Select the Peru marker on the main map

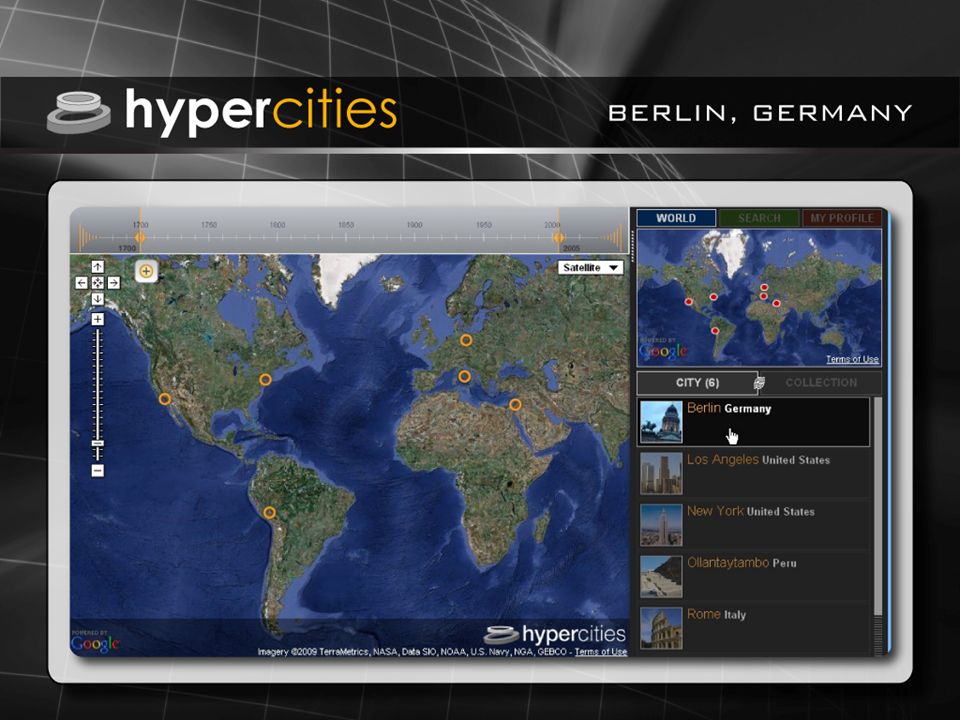point(269,512)
